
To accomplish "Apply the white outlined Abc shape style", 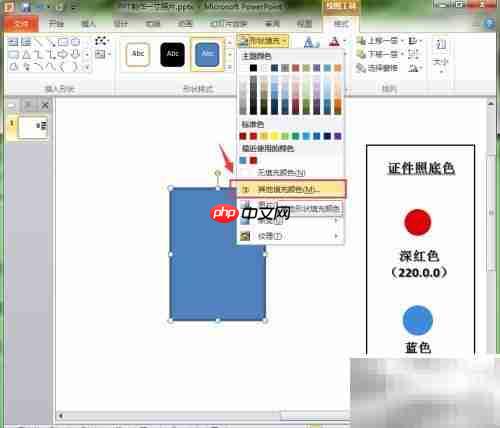I will click(138, 54).
